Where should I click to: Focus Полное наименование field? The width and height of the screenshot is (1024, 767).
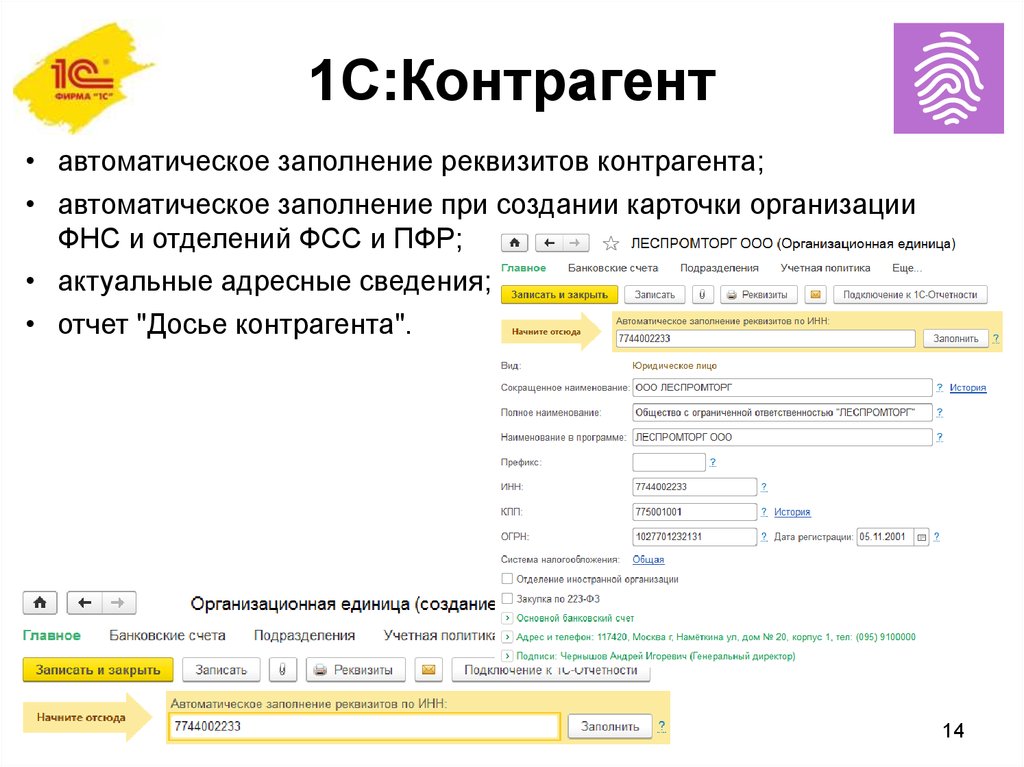[782, 412]
